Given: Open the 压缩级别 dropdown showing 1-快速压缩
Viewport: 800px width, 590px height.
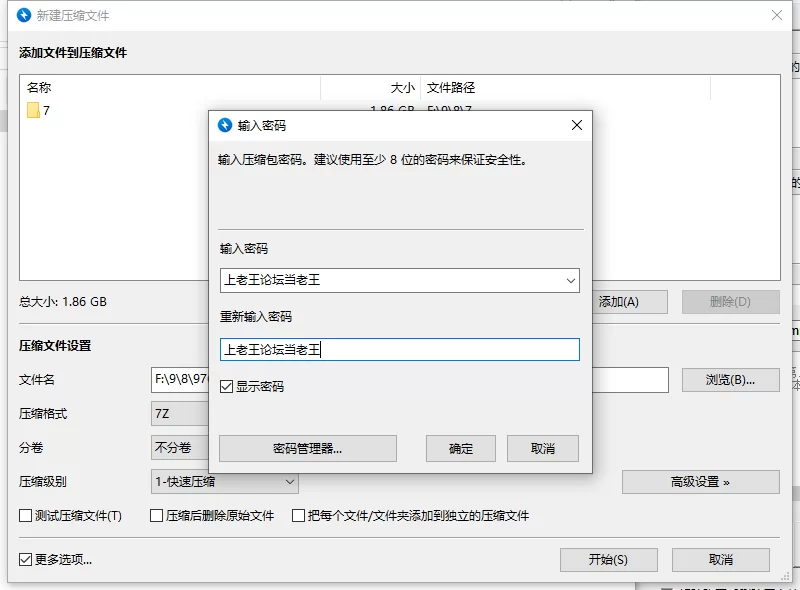Looking at the screenshot, I should 224,482.
